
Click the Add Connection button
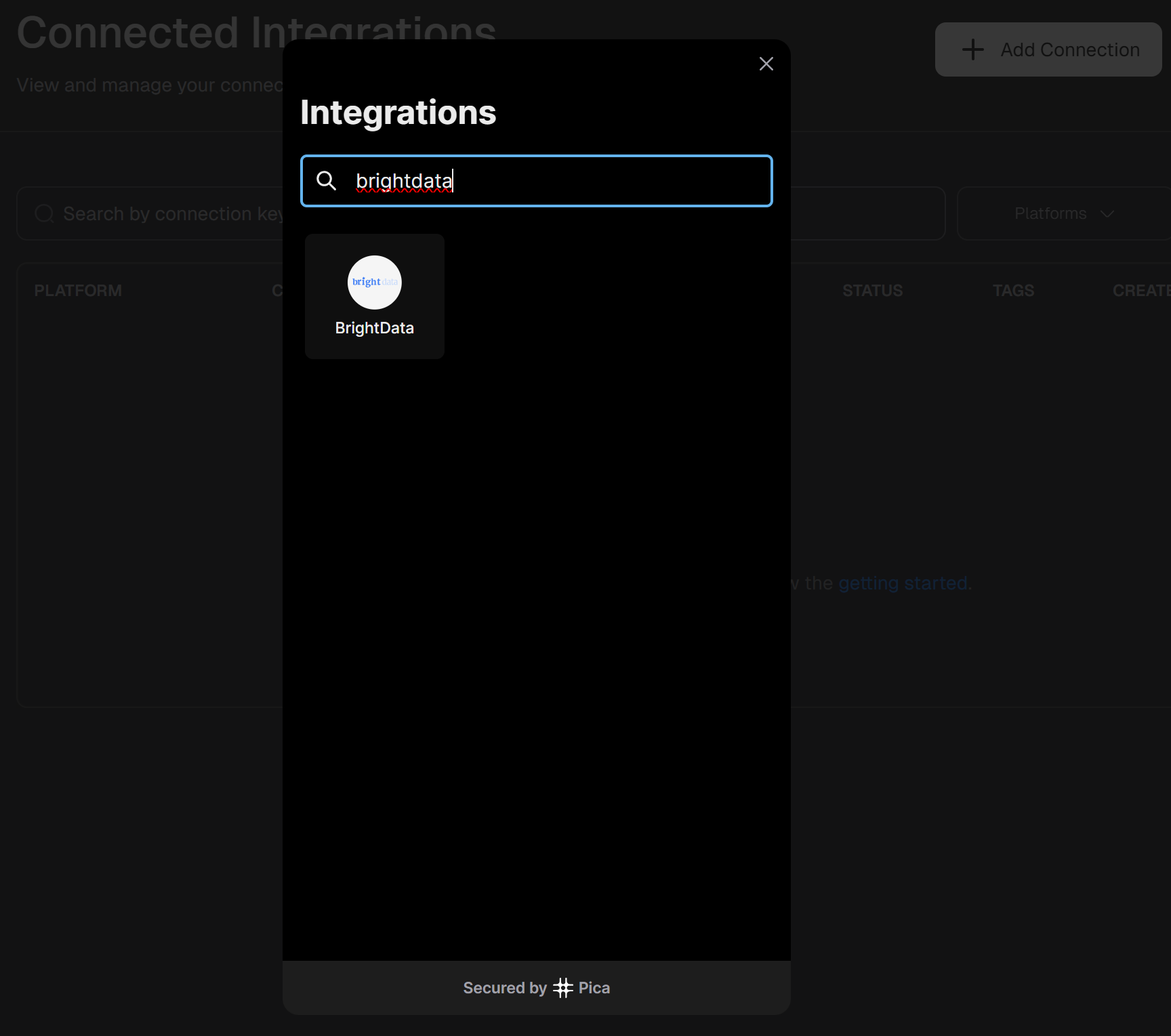[1048, 49]
